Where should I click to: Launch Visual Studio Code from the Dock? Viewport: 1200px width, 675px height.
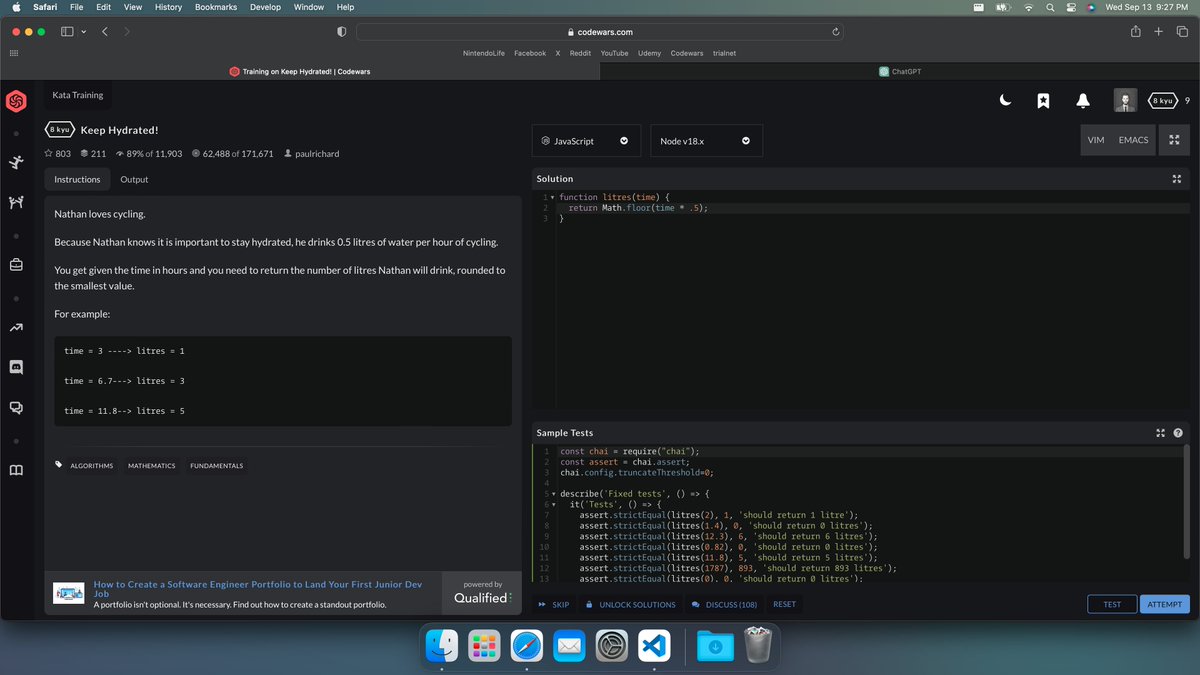tap(655, 647)
